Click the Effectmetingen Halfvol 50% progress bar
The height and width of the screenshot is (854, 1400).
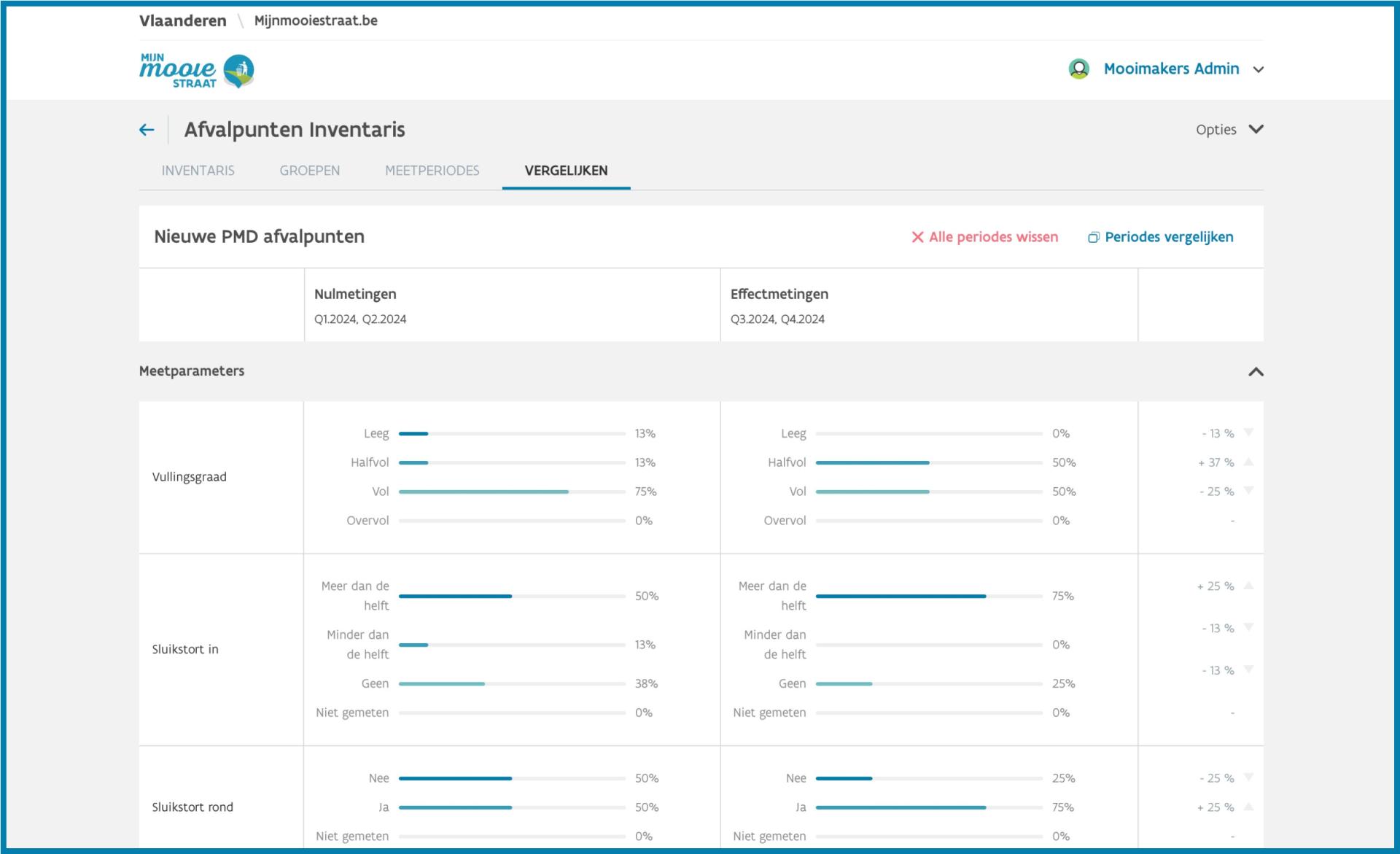(929, 463)
